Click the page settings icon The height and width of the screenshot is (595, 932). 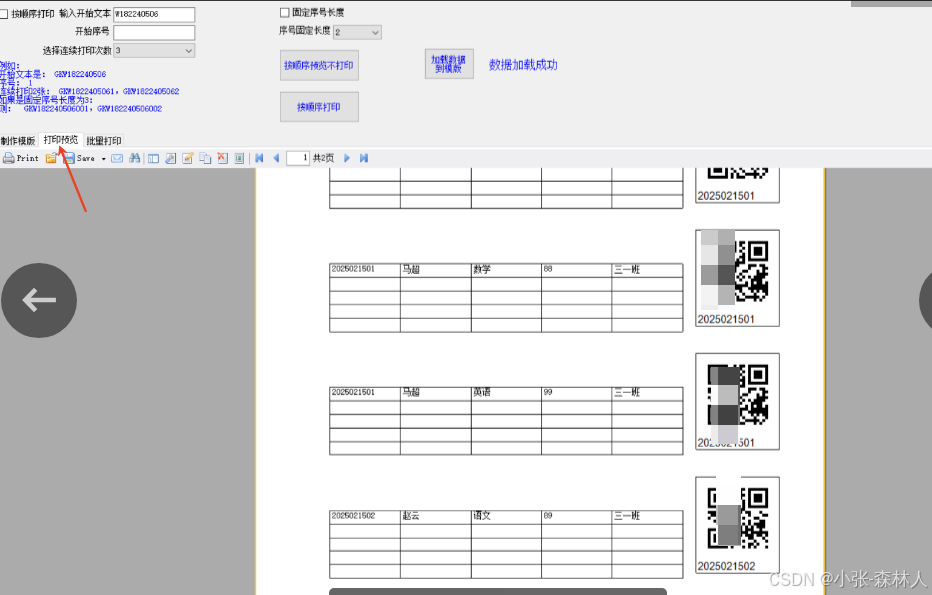(x=239, y=158)
